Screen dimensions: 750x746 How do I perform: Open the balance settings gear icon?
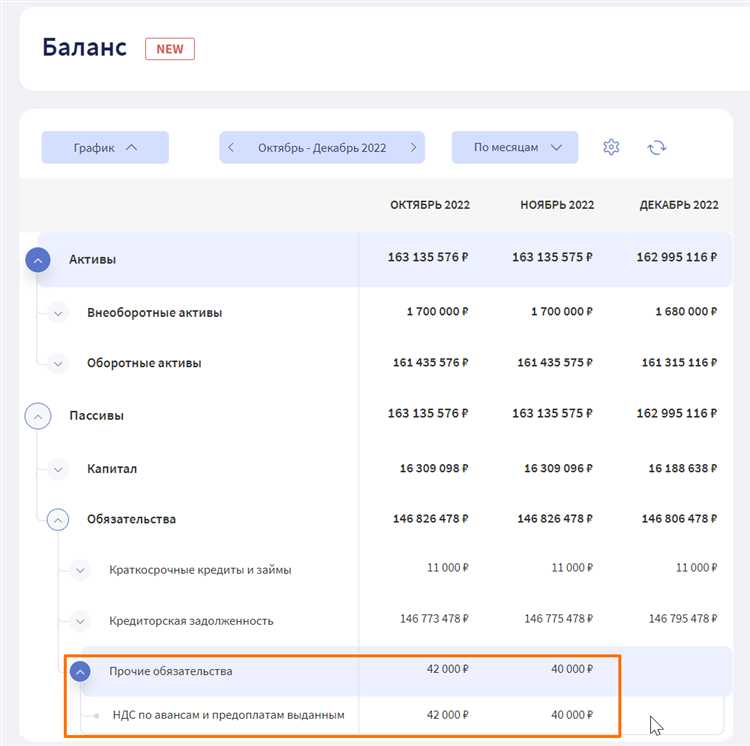click(x=611, y=147)
